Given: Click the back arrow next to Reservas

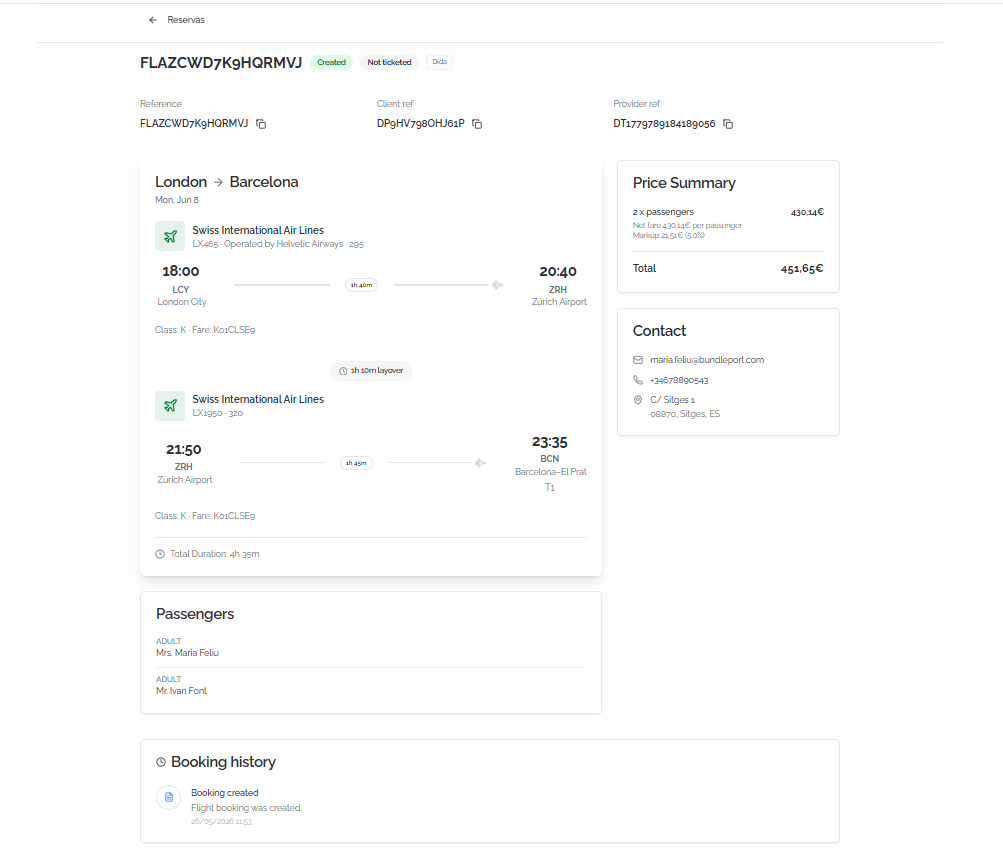Looking at the screenshot, I should pos(153,20).
